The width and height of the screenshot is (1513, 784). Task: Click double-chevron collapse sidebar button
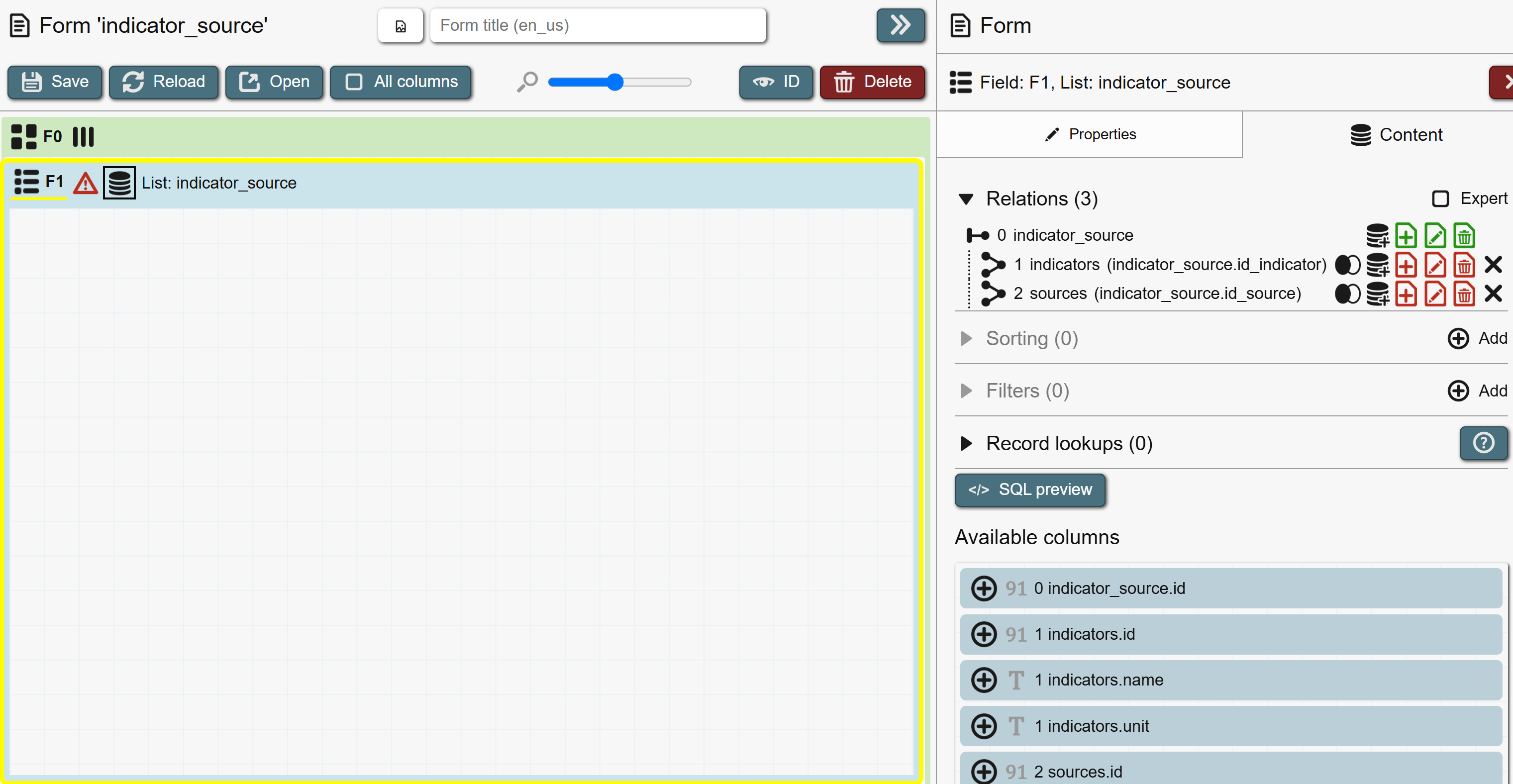pyautogui.click(x=900, y=25)
